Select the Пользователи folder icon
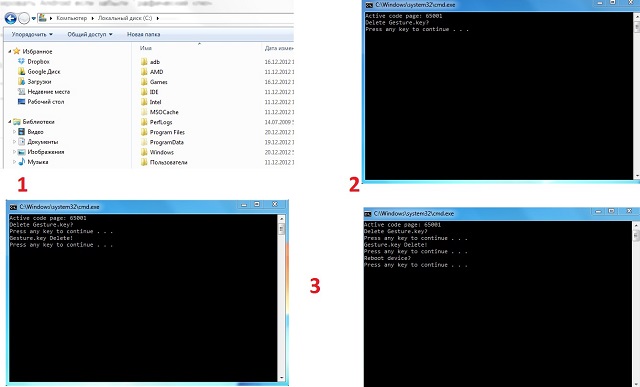Viewport: 640px width, 387px height. [144, 162]
